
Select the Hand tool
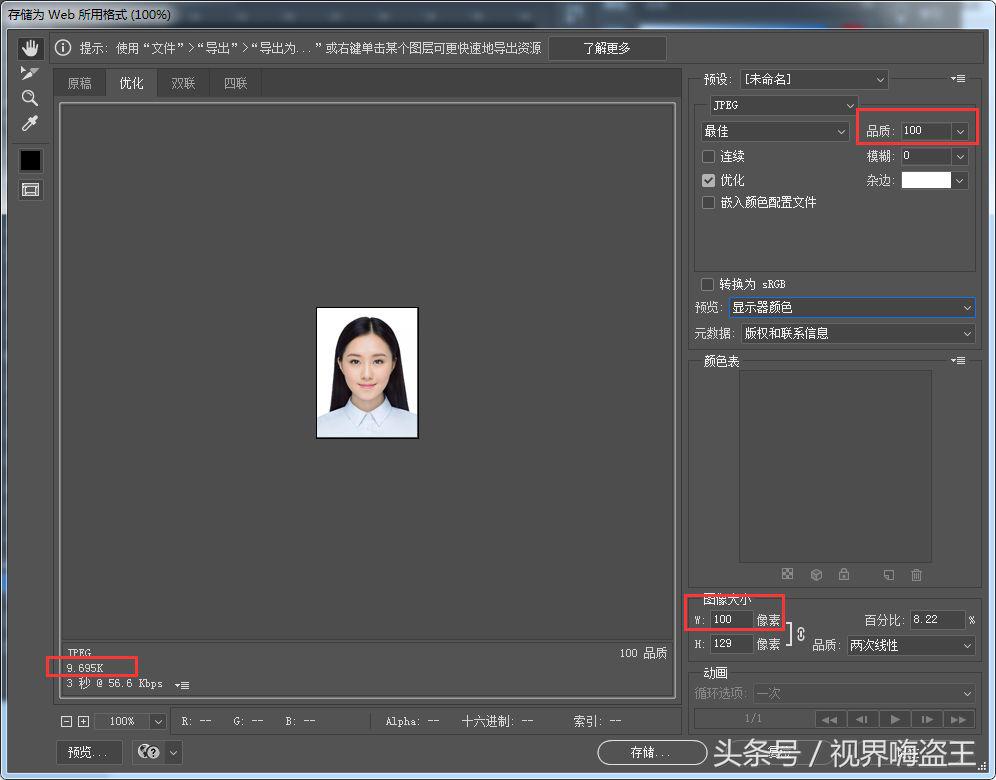point(30,48)
